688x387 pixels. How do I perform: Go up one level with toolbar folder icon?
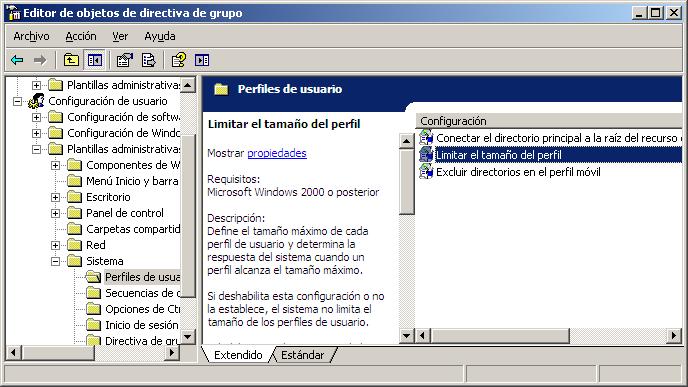(x=71, y=60)
